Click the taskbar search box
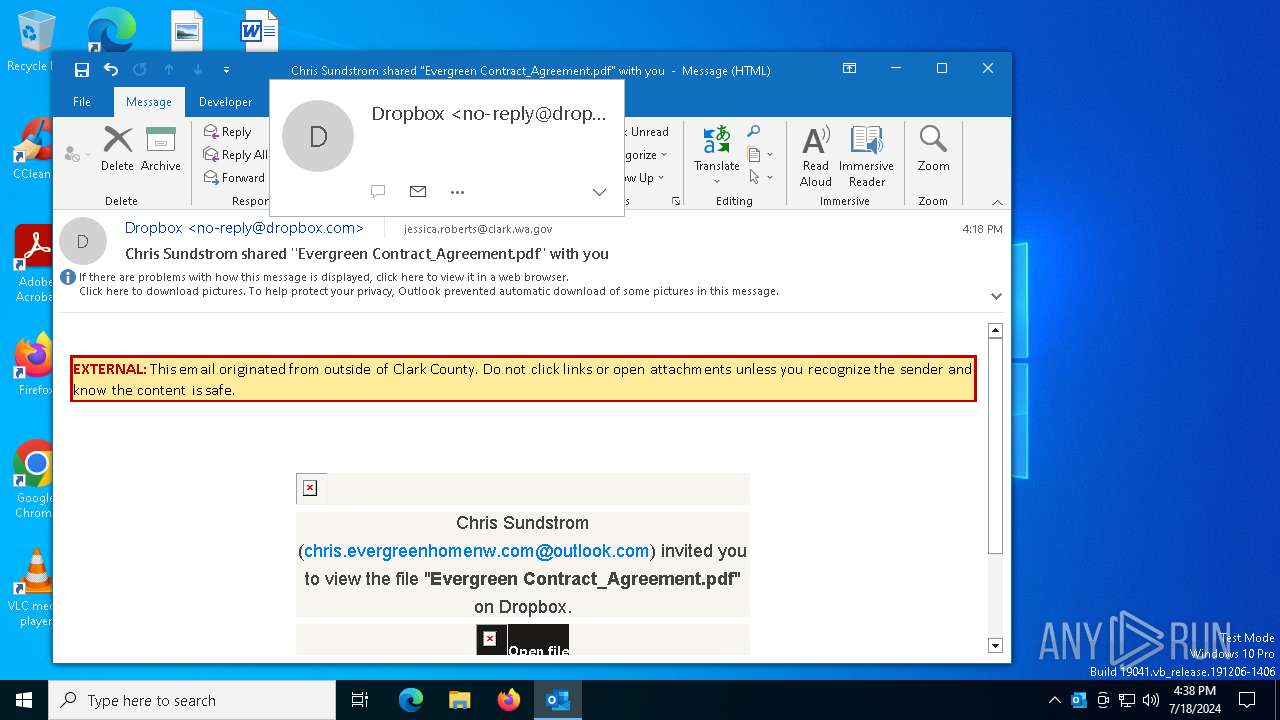 point(192,700)
